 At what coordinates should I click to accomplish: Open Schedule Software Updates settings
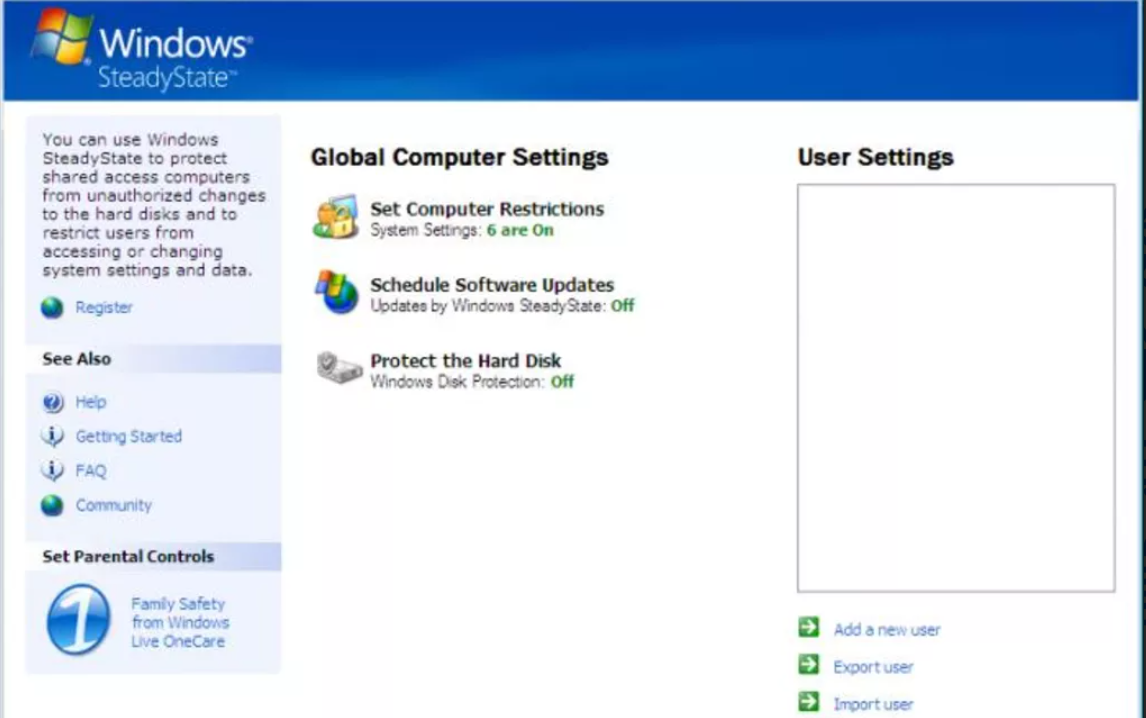pyautogui.click(x=492, y=285)
